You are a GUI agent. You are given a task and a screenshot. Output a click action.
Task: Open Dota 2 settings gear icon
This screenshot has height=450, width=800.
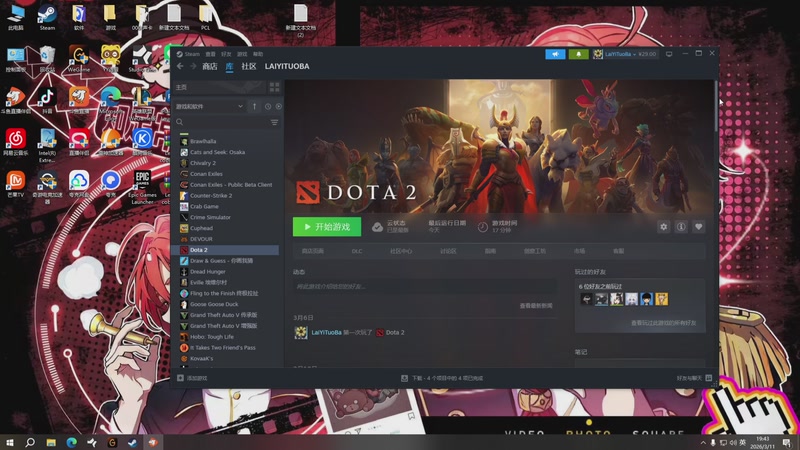663,227
